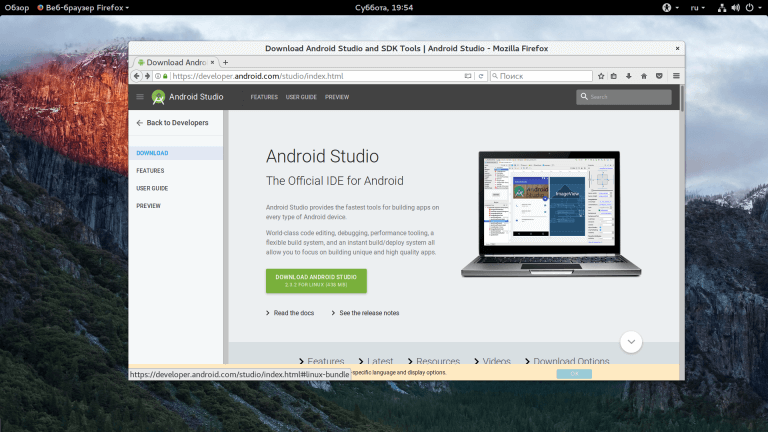Viewport: 768px width, 432px height.
Task: Open Обзор activities overview
Action: [17, 7]
